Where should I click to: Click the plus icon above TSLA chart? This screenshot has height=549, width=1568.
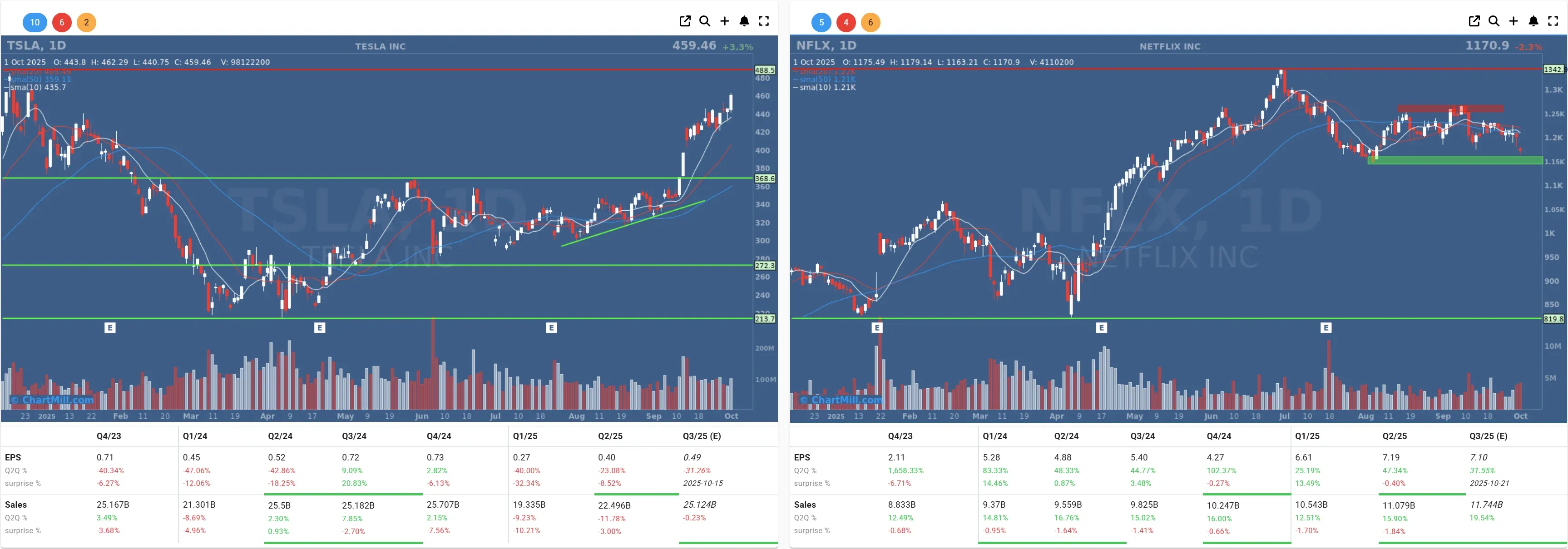pos(724,21)
